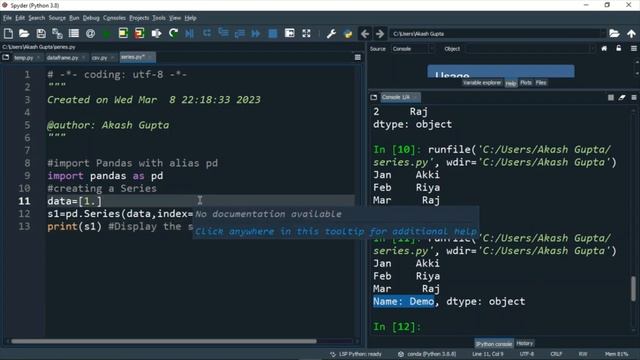Step over the current line in debugger
The image size is (640, 360).
207,33
